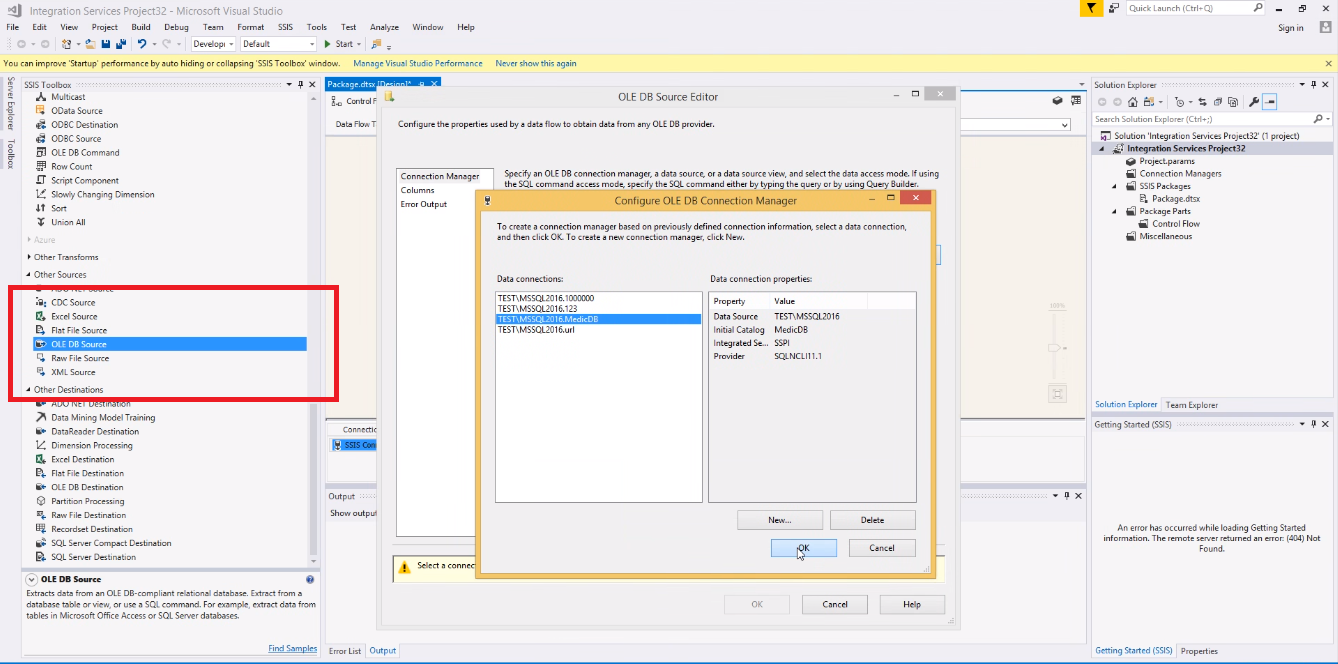Toggle auto-hide pin on SSIS Toolbox panel

coord(299,85)
